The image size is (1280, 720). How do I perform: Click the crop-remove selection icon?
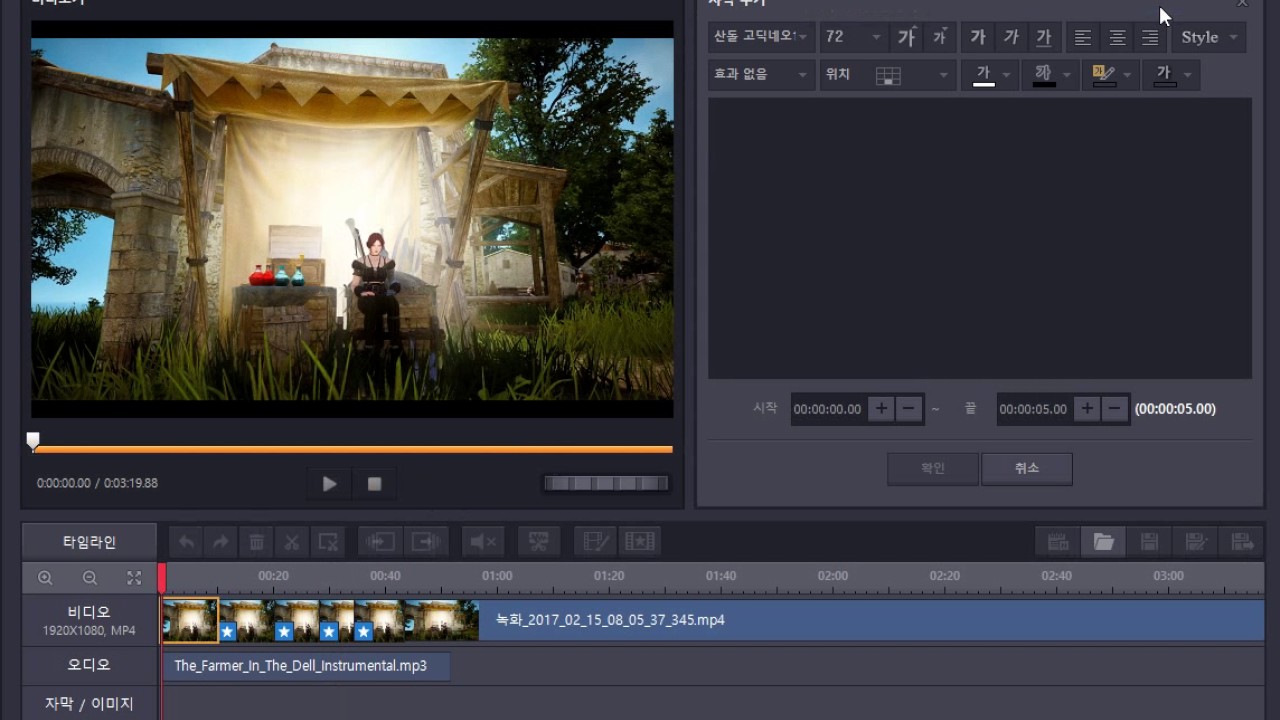tap(328, 542)
